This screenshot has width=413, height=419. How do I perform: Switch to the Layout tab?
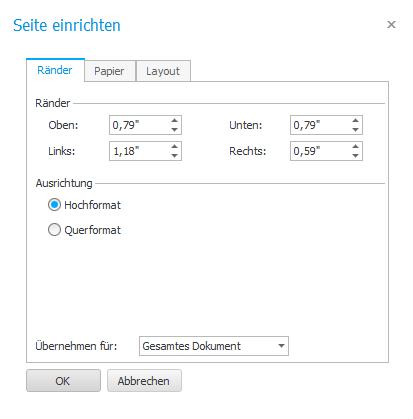163,71
